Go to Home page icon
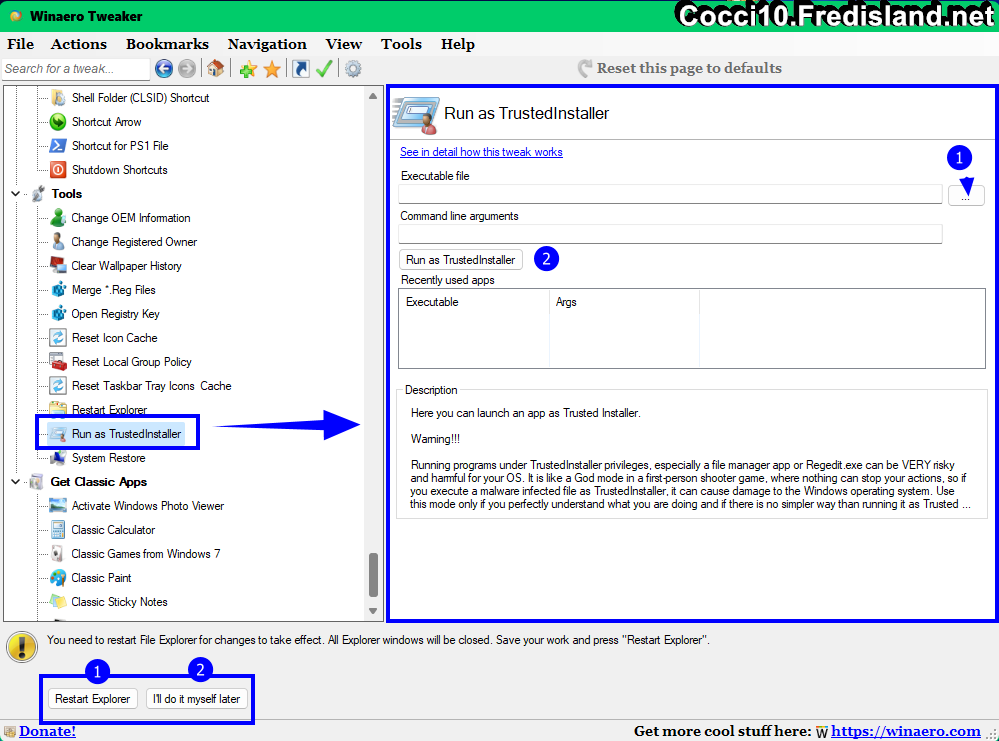Viewport: 999px width, 741px height. [x=215, y=68]
